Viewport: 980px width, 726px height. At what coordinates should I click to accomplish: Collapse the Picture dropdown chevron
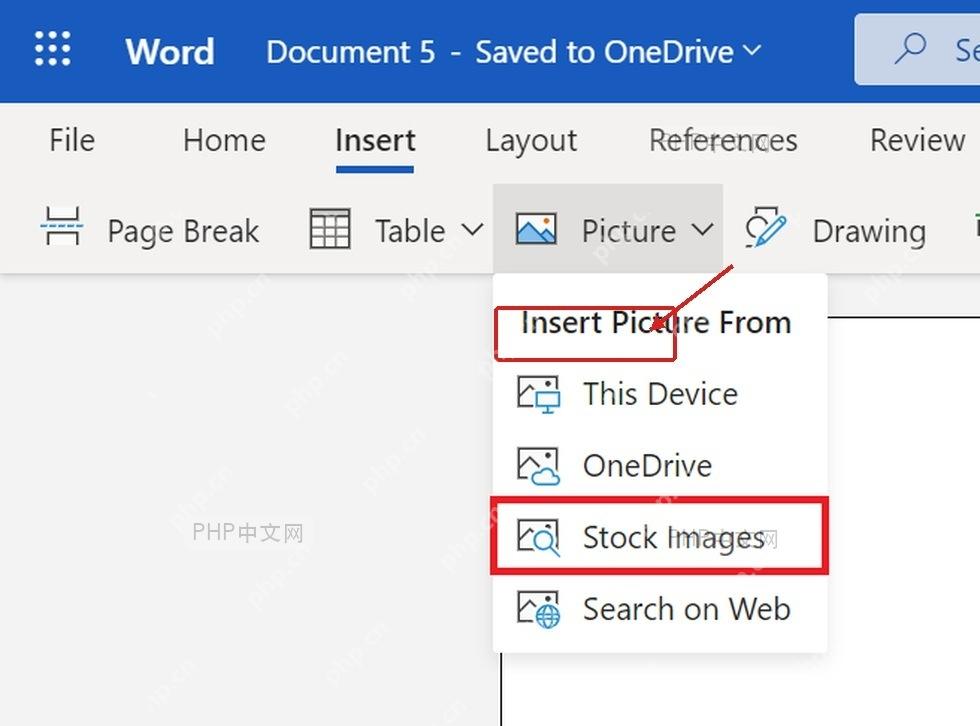point(702,230)
